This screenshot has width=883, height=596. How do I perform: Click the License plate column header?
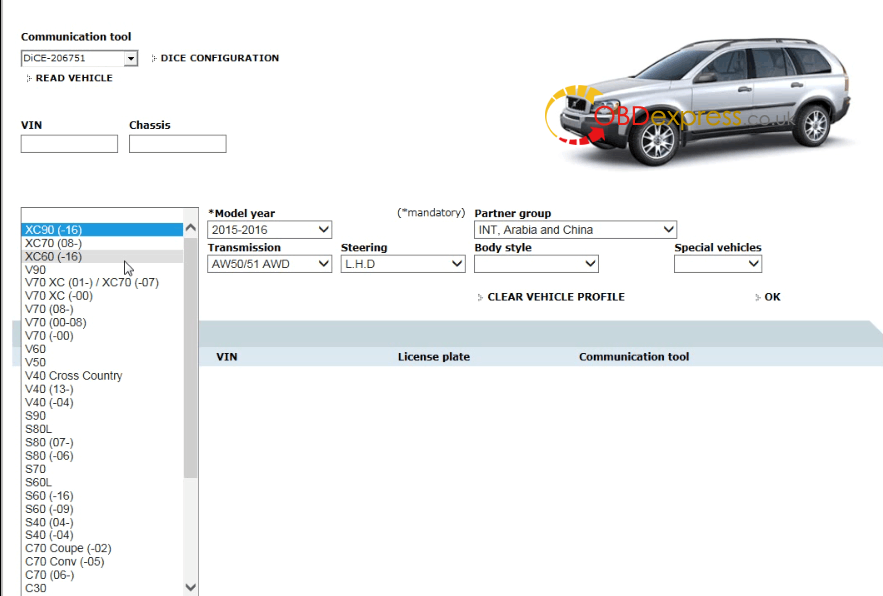pos(434,357)
